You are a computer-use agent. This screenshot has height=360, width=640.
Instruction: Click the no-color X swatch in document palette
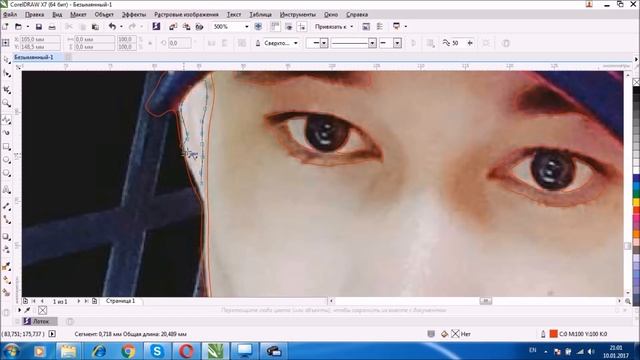42,311
